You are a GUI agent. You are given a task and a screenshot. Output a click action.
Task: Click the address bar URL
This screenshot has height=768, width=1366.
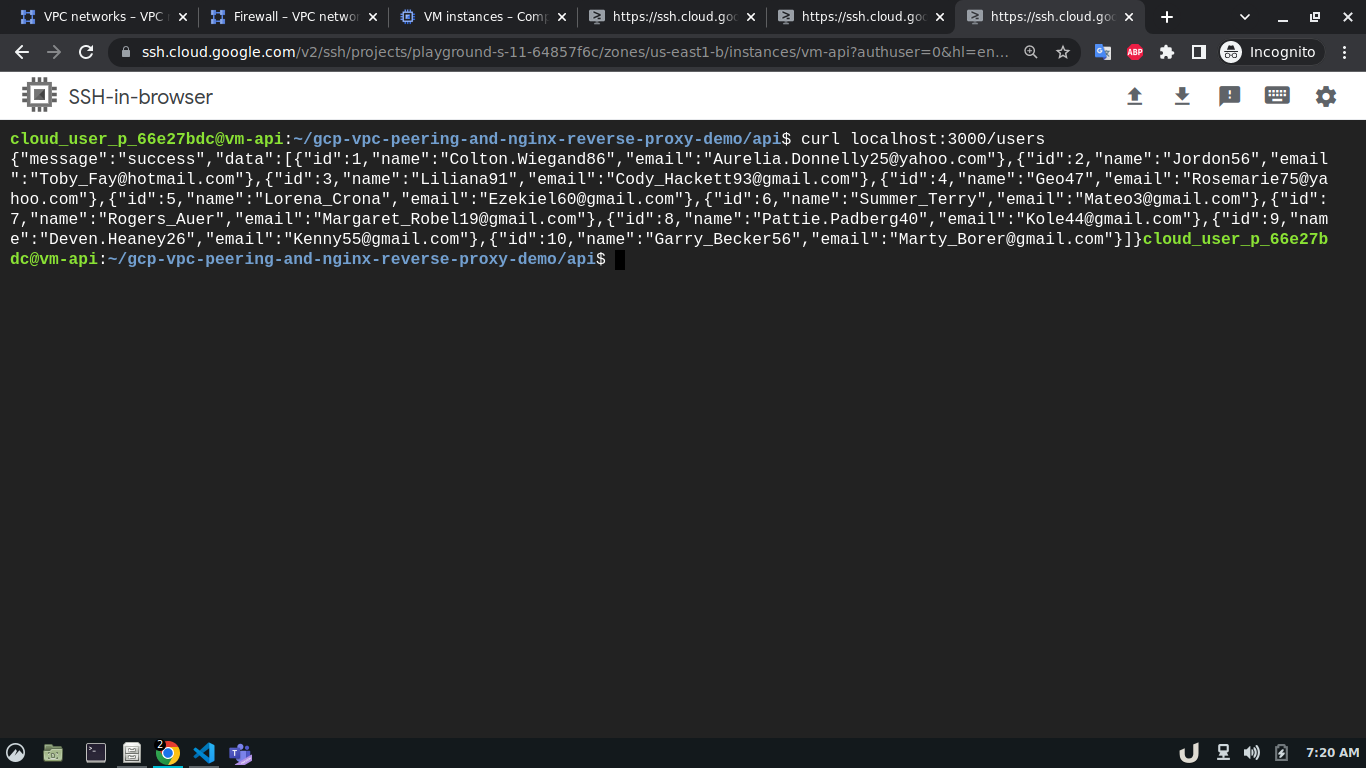pos(575,52)
